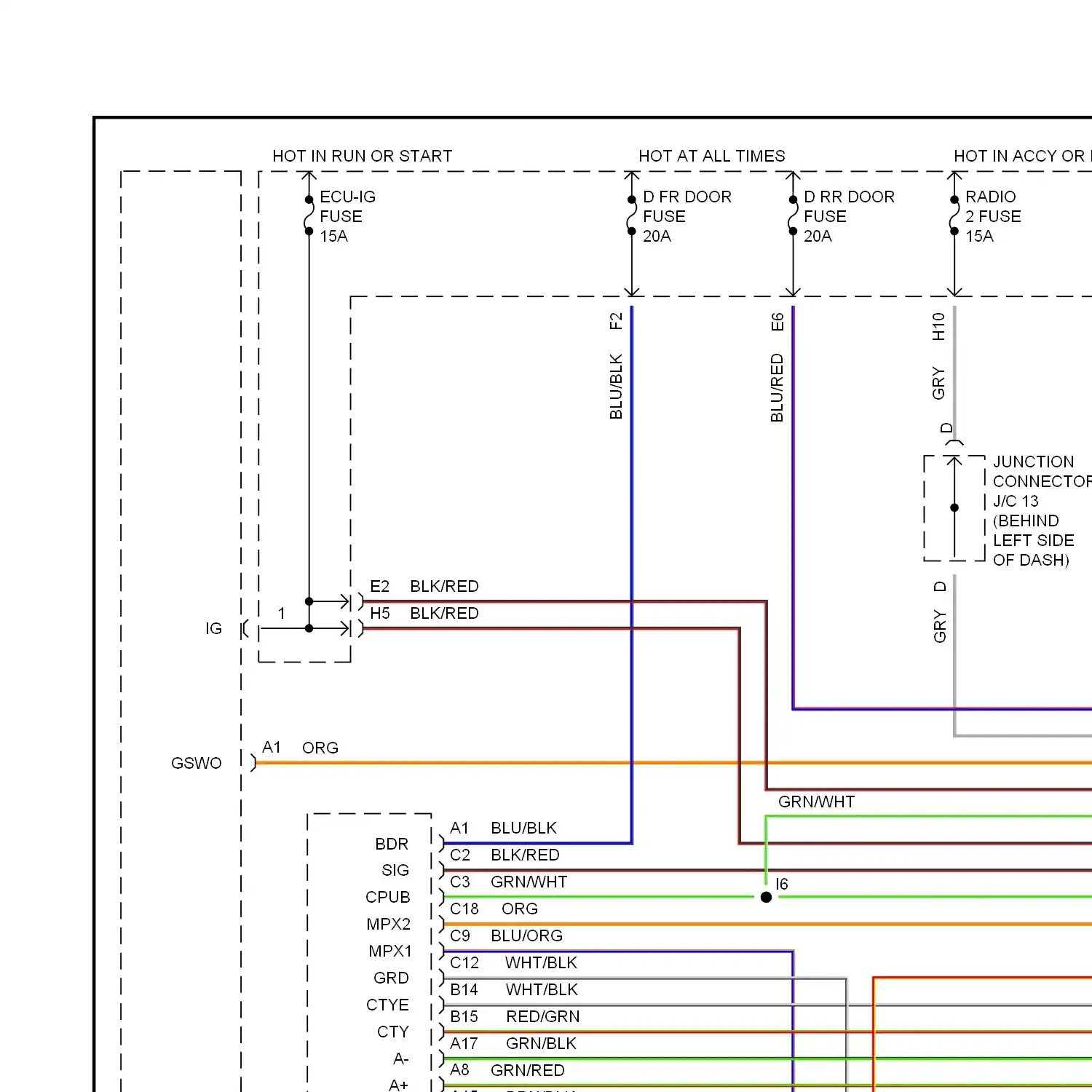Click the GRY label below H10
This screenshot has width=1092, height=1092.
point(938,384)
